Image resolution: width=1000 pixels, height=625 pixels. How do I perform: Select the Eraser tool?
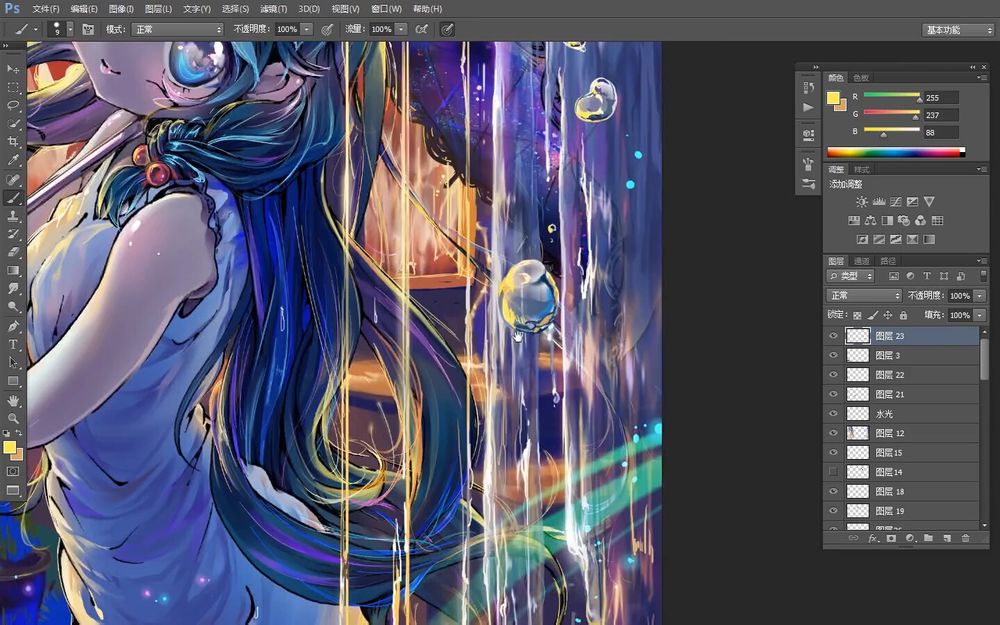pyautogui.click(x=13, y=253)
